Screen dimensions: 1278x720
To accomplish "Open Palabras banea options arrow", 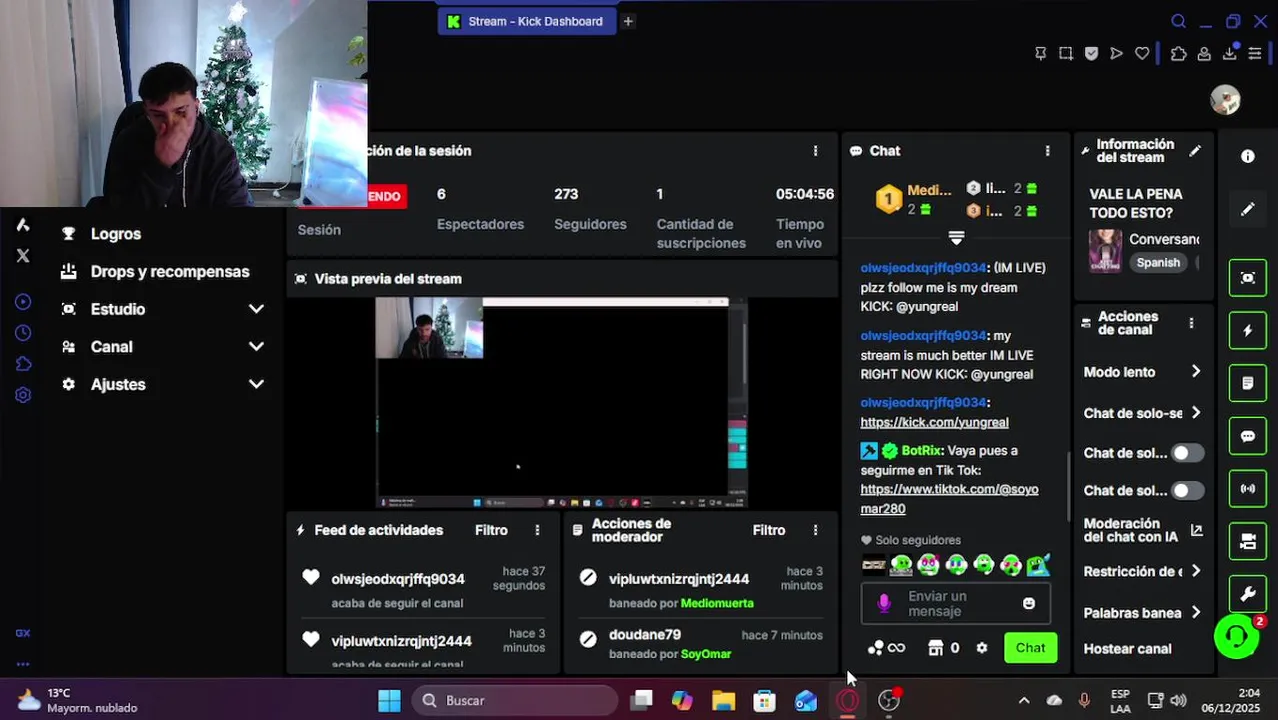I will coord(1196,613).
